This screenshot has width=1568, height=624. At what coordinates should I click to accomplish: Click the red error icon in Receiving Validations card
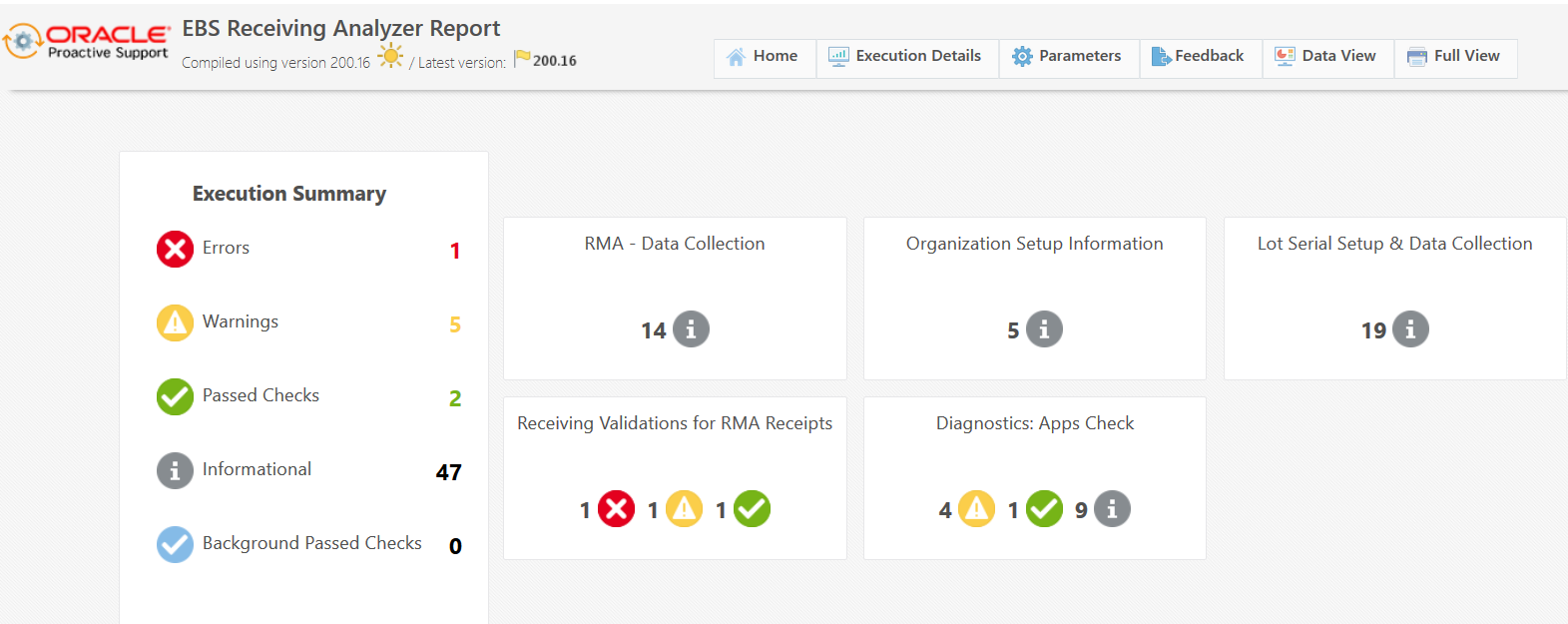pyautogui.click(x=616, y=509)
